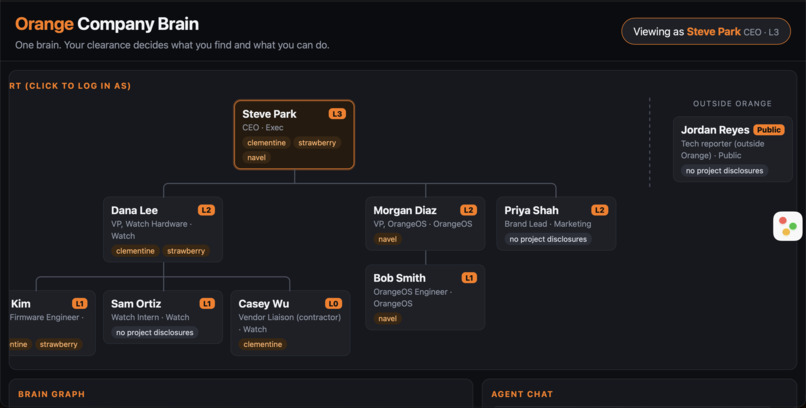Click Priya Shah's no project disclosures tag

click(548, 239)
